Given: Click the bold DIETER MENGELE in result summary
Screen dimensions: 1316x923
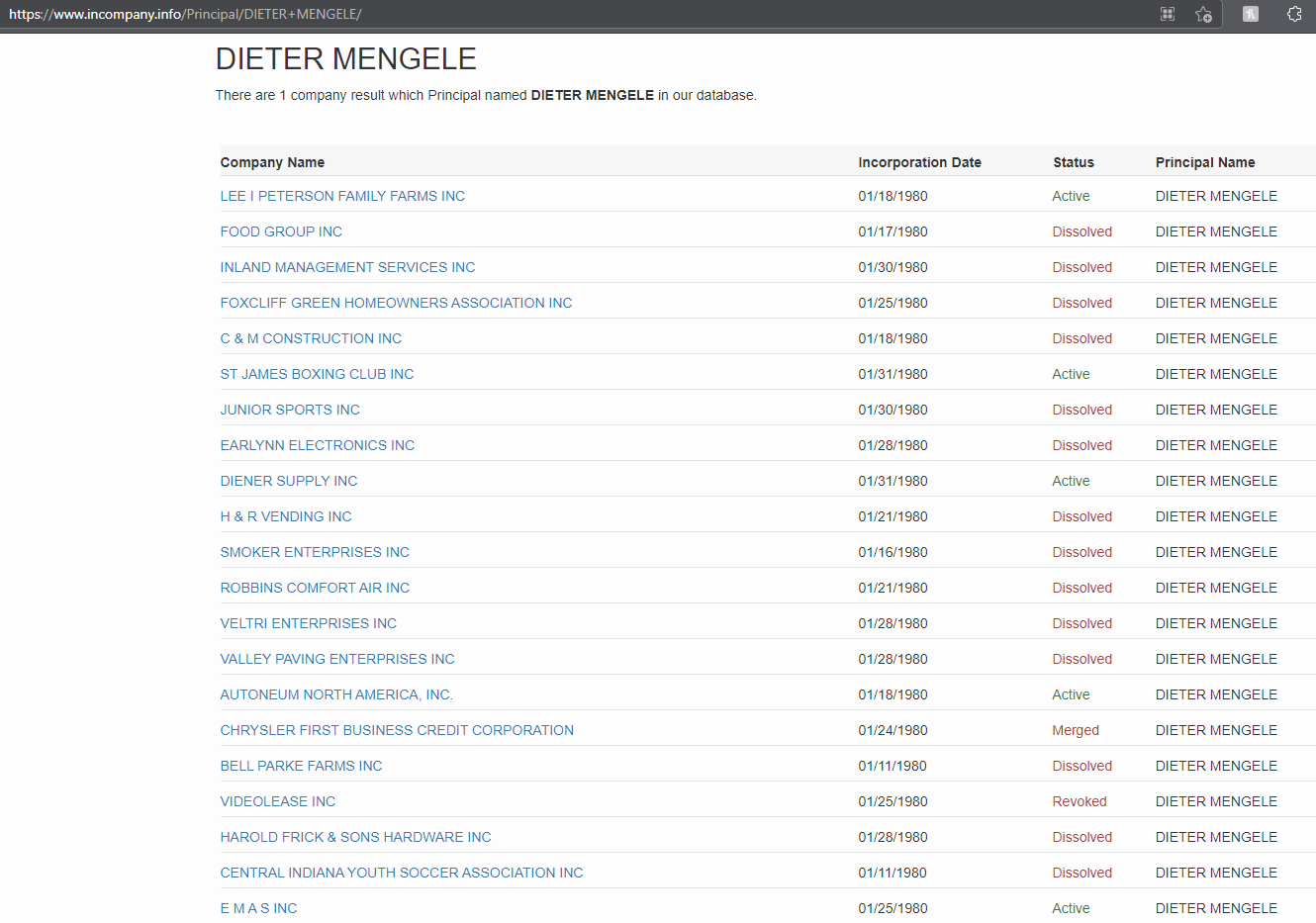Looking at the screenshot, I should point(593,95).
